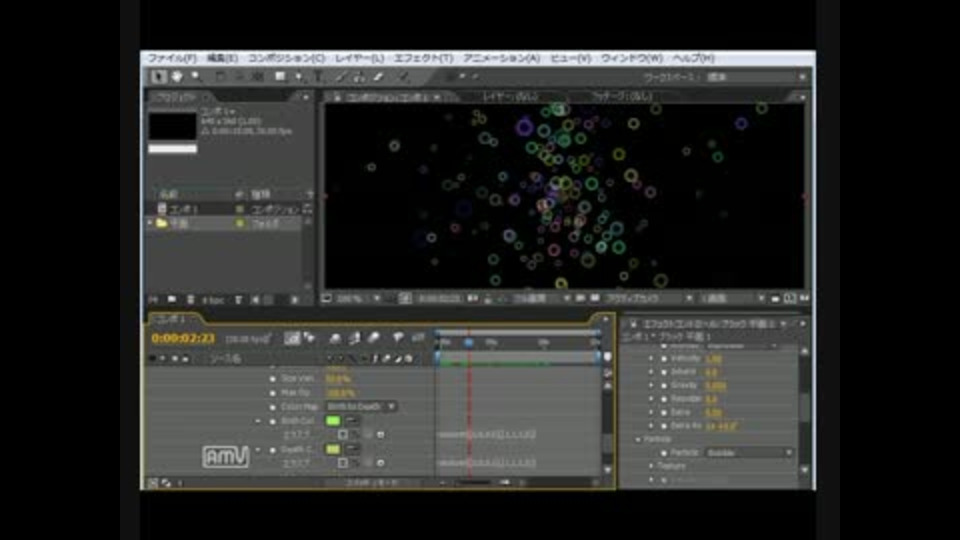
Task: Click pixel aspect correction icon in viewer footer
Action: point(775,299)
